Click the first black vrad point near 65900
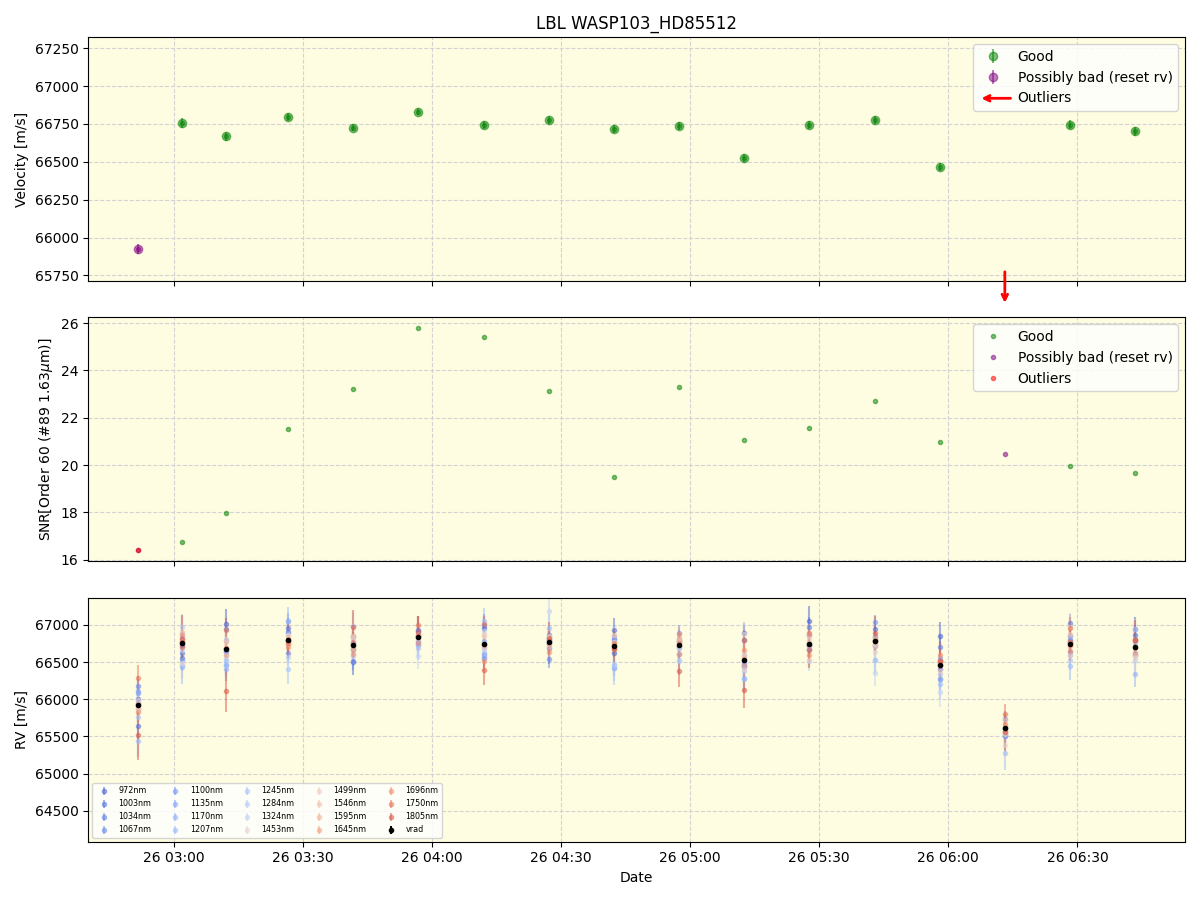 138,705
